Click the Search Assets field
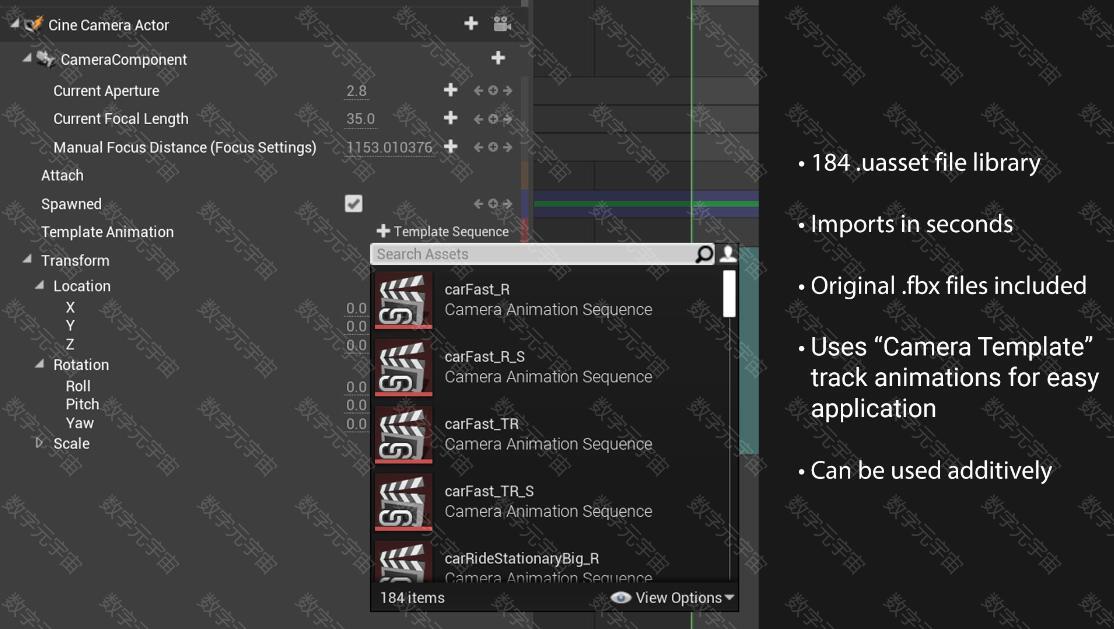This screenshot has height=629, width=1114. (533, 254)
